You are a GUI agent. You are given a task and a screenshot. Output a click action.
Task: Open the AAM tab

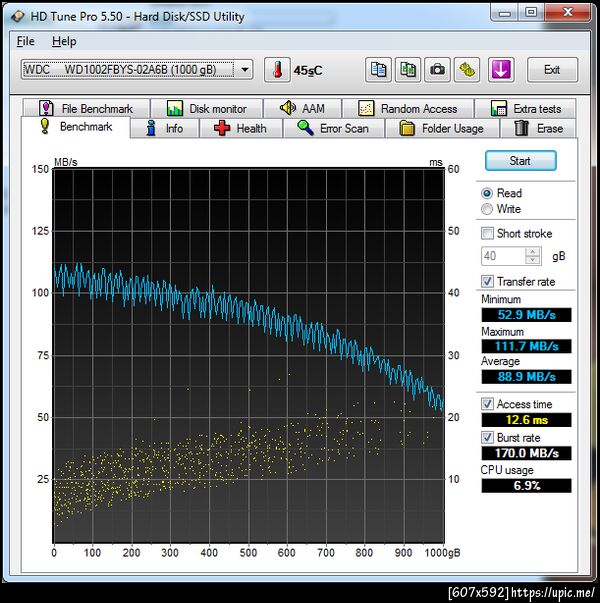coord(303,108)
